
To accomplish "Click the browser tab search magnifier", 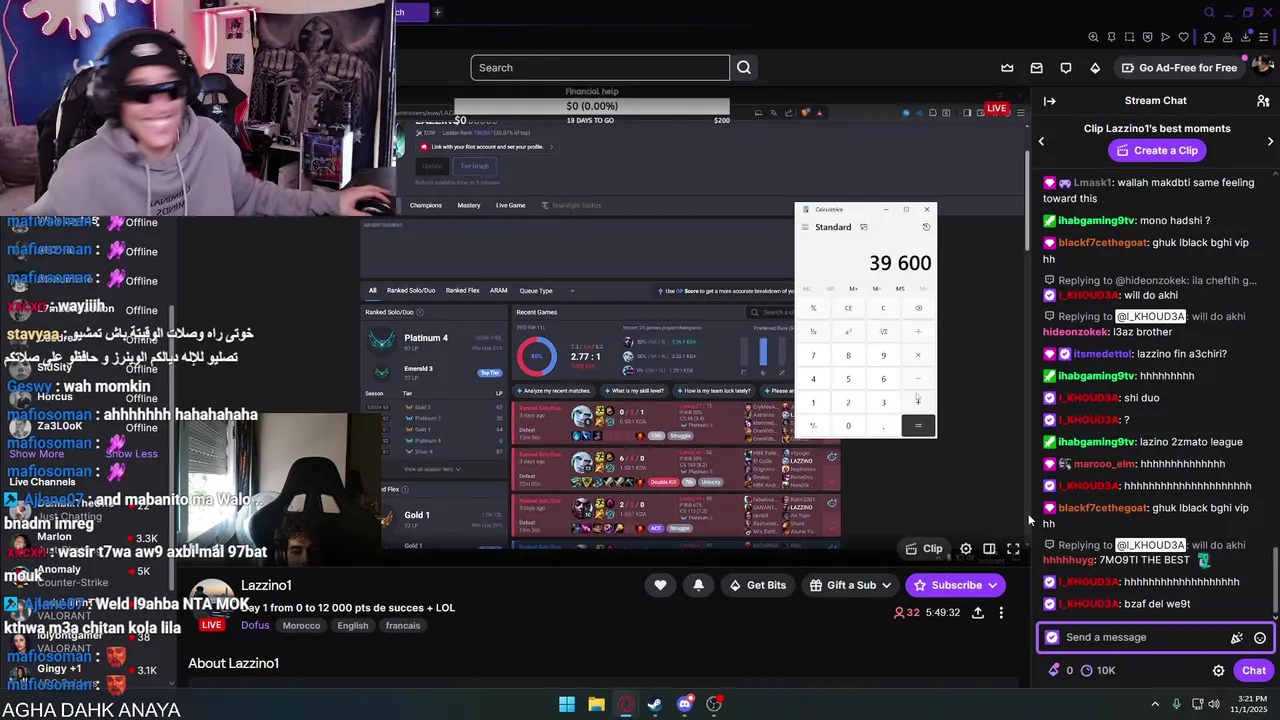I will tap(1209, 12).
